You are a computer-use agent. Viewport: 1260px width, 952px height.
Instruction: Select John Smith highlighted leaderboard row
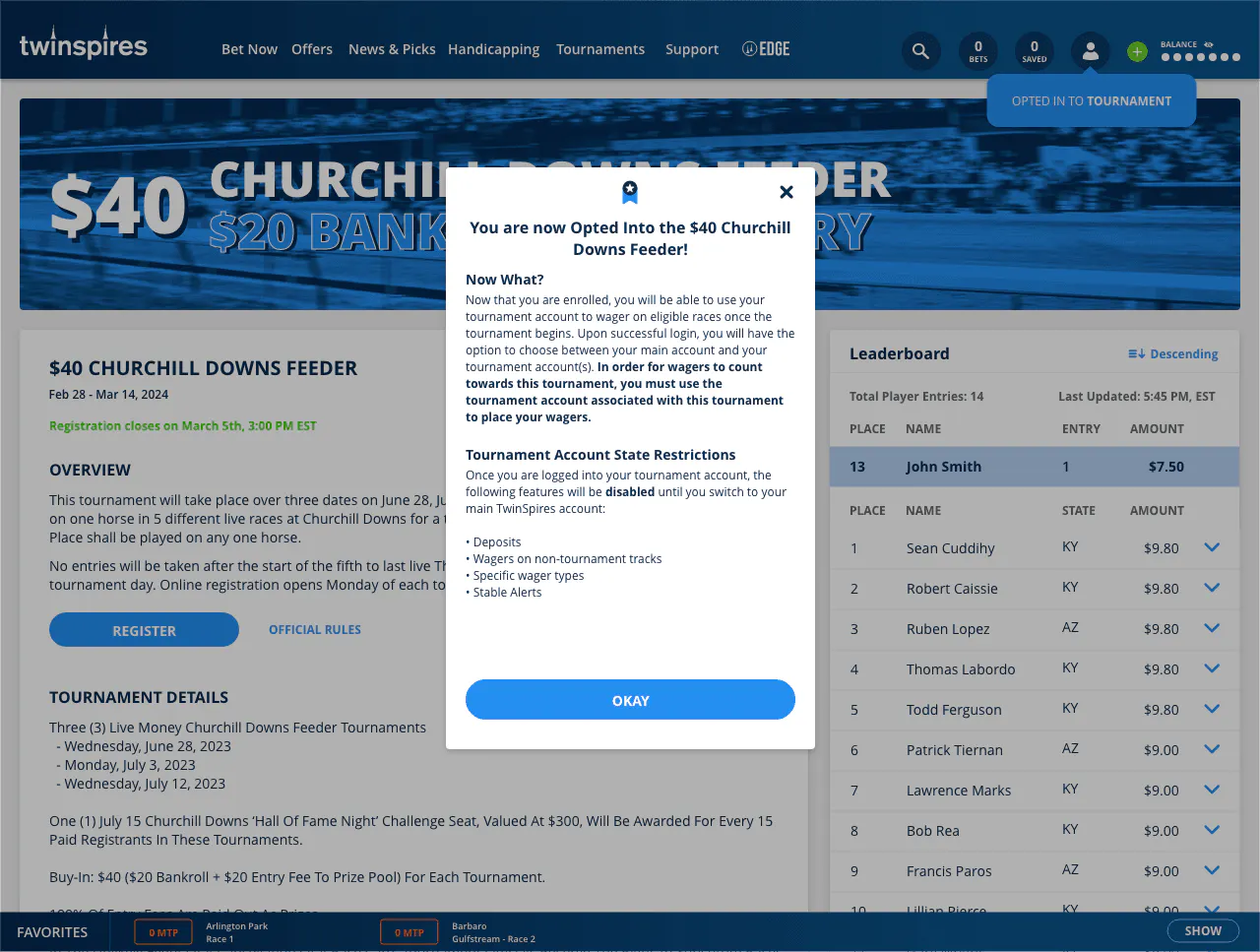(1035, 467)
